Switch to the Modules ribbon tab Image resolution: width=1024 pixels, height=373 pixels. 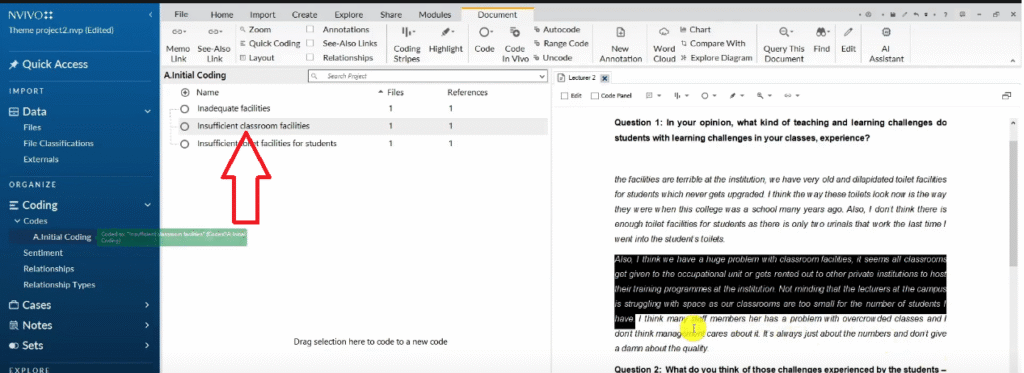click(435, 14)
